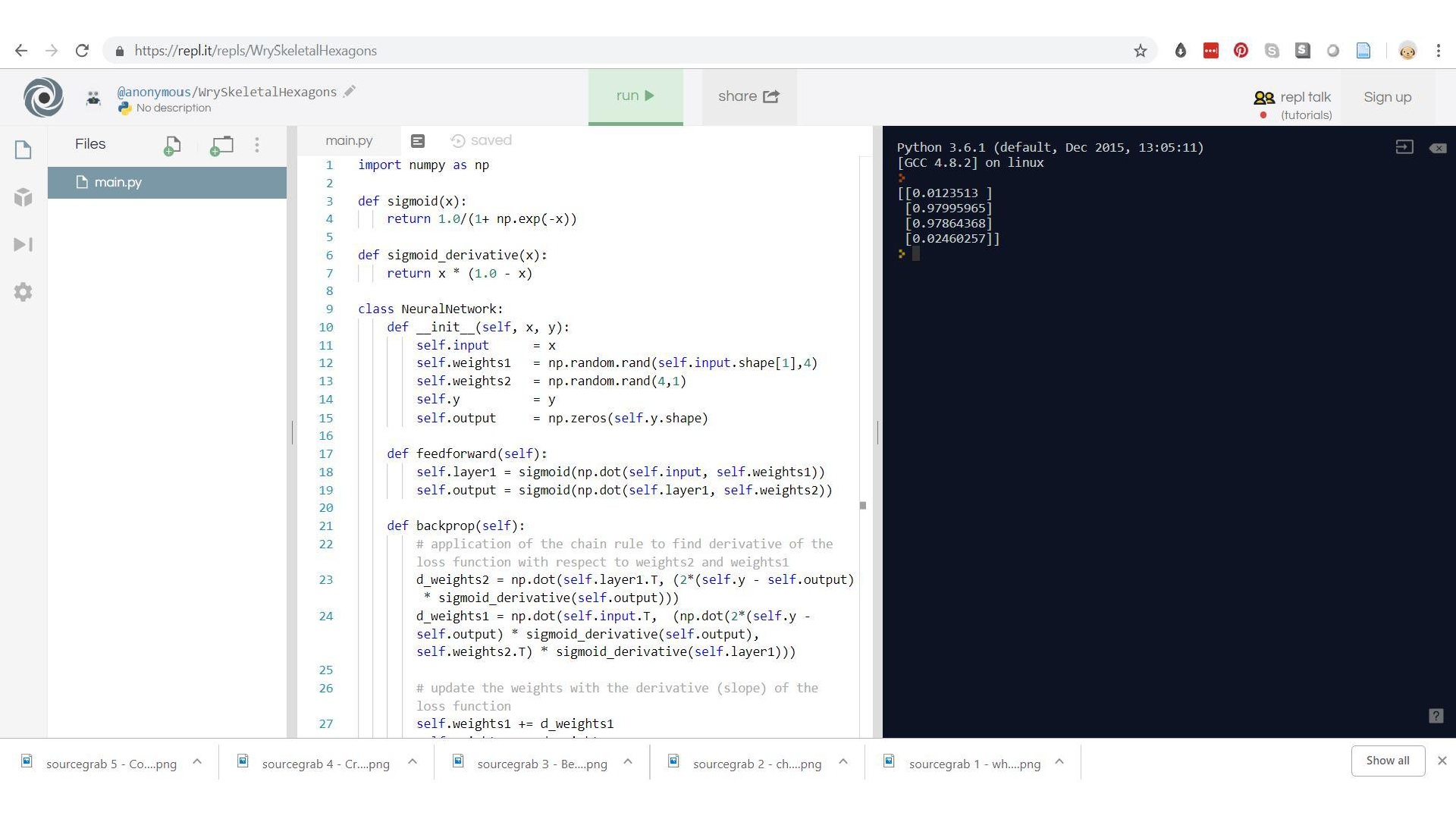Bookmark this page with star icon
This screenshot has height=819, width=1456.
1140,51
